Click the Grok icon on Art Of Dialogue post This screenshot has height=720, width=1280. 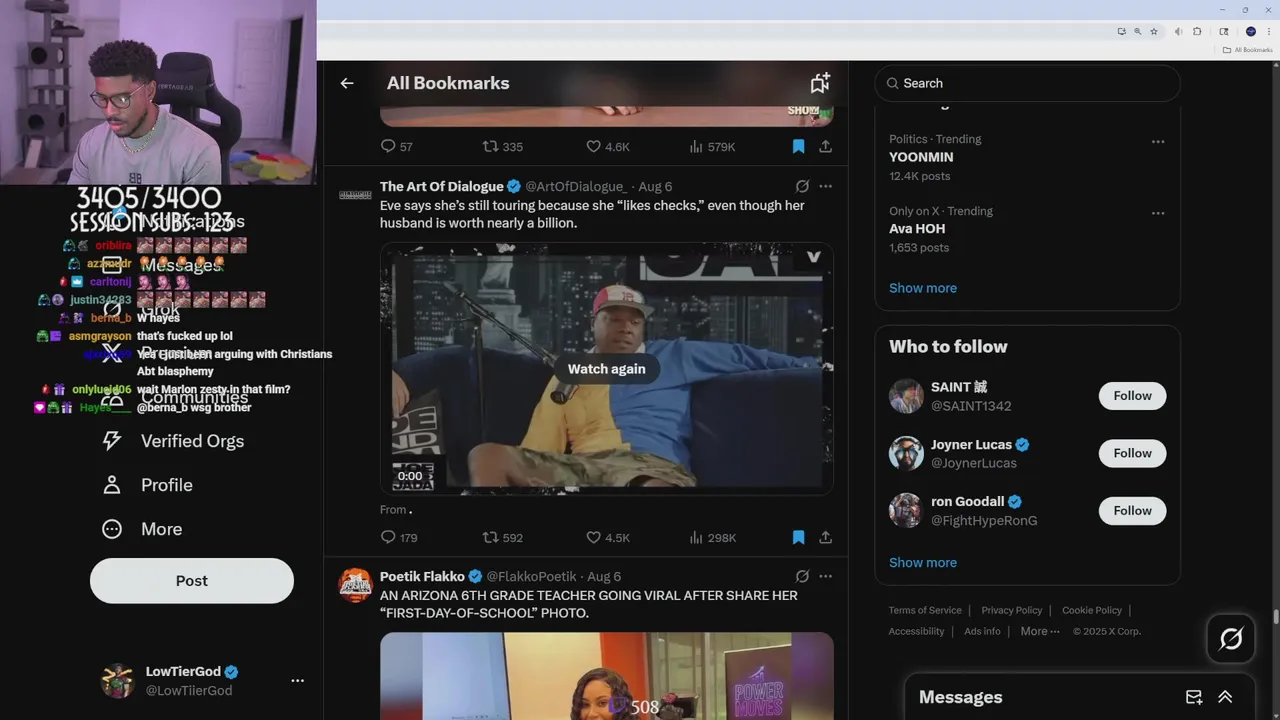pos(802,186)
